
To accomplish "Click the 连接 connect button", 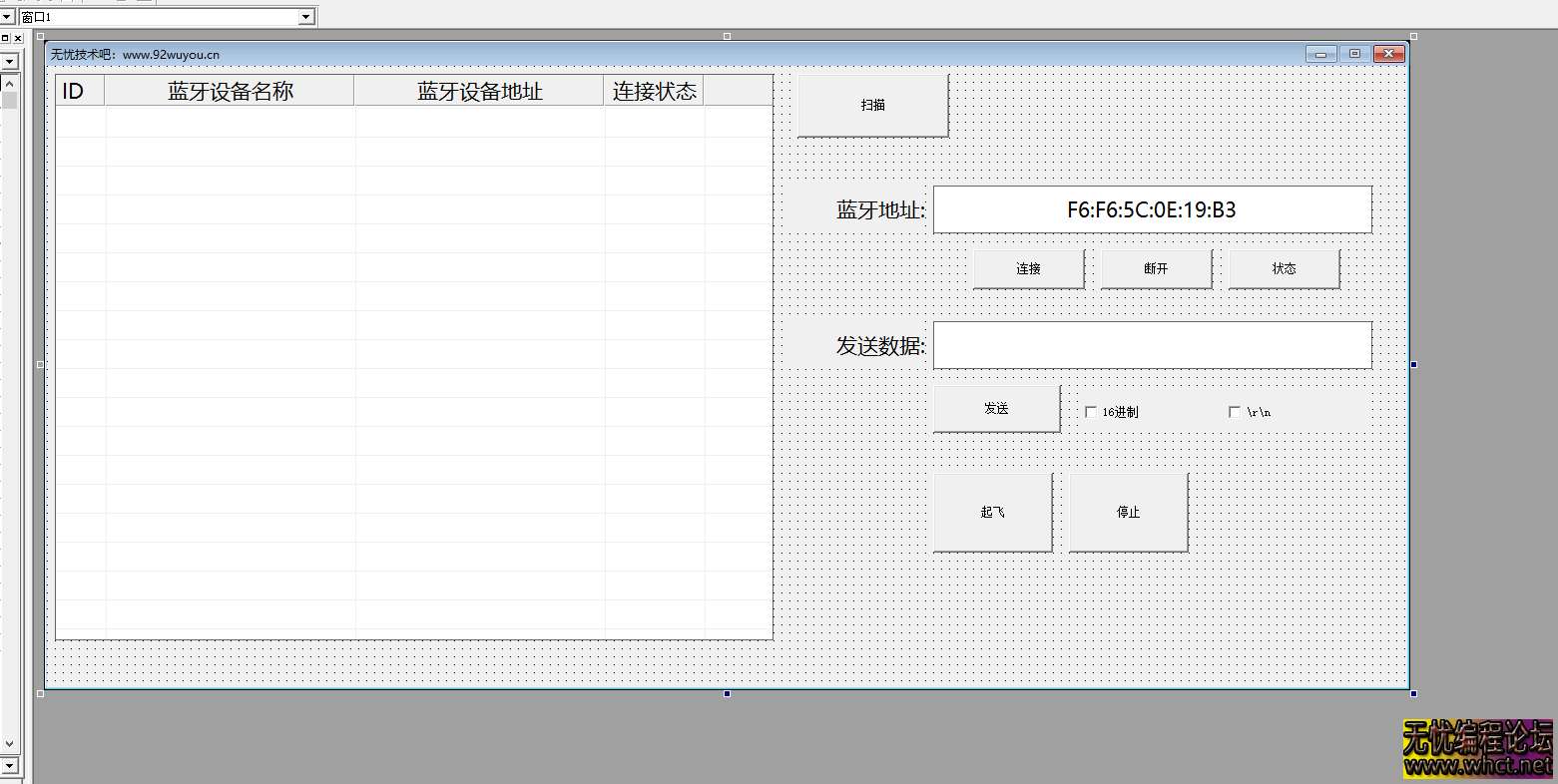I will [x=1027, y=267].
